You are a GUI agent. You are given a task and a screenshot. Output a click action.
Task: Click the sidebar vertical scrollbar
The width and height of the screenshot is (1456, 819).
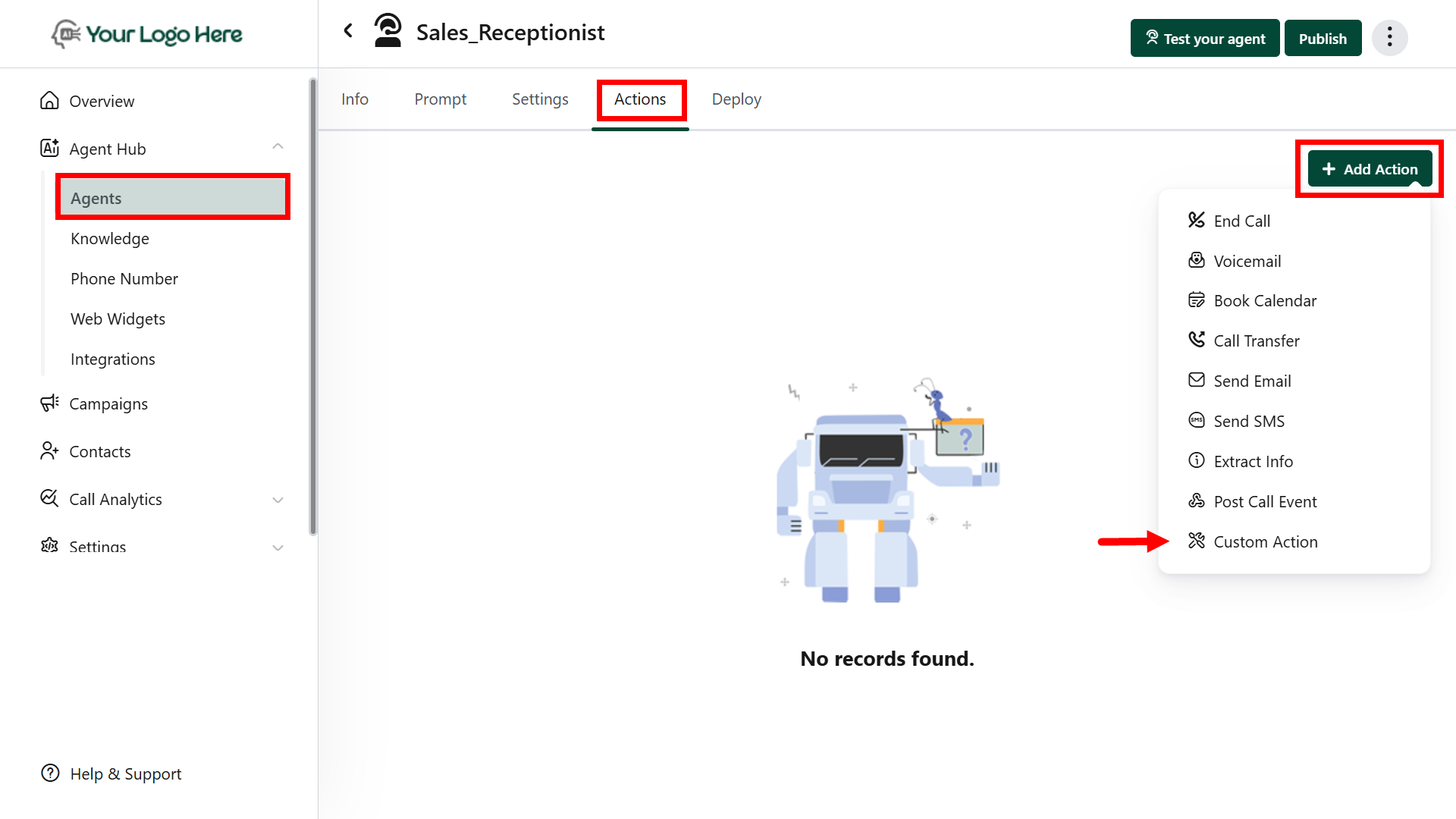(312, 306)
